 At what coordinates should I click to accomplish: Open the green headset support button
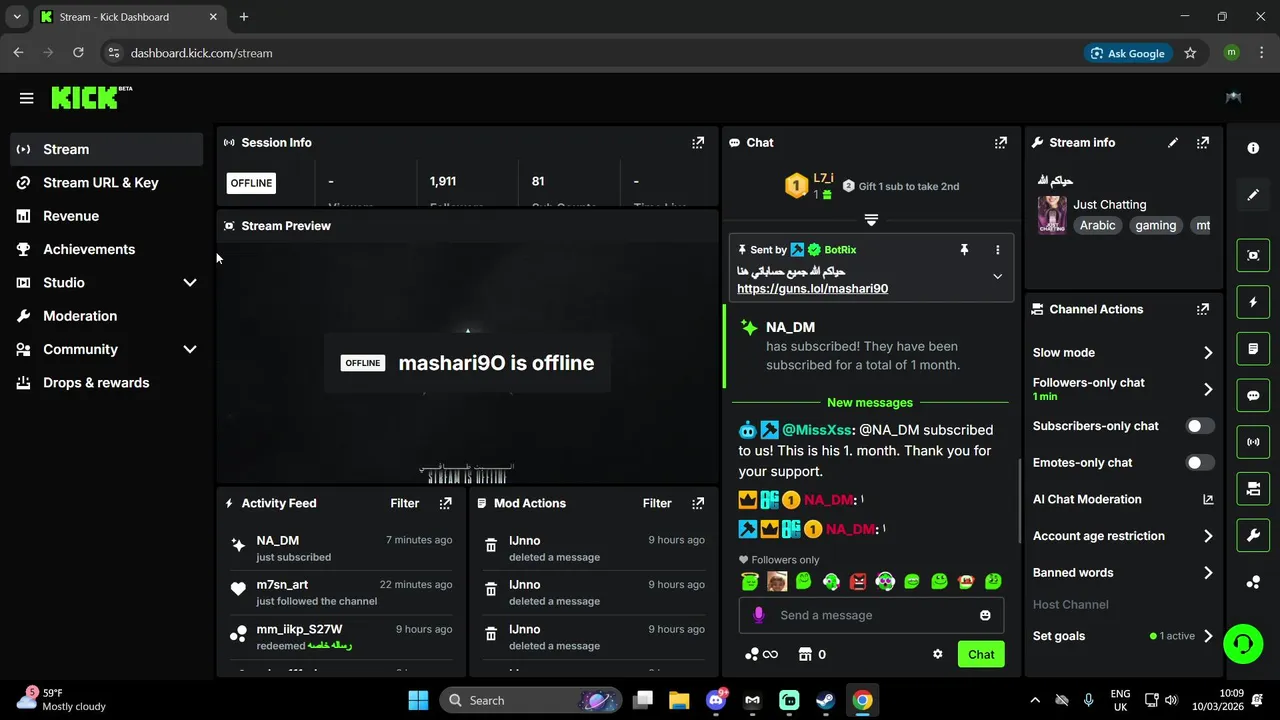click(1243, 644)
